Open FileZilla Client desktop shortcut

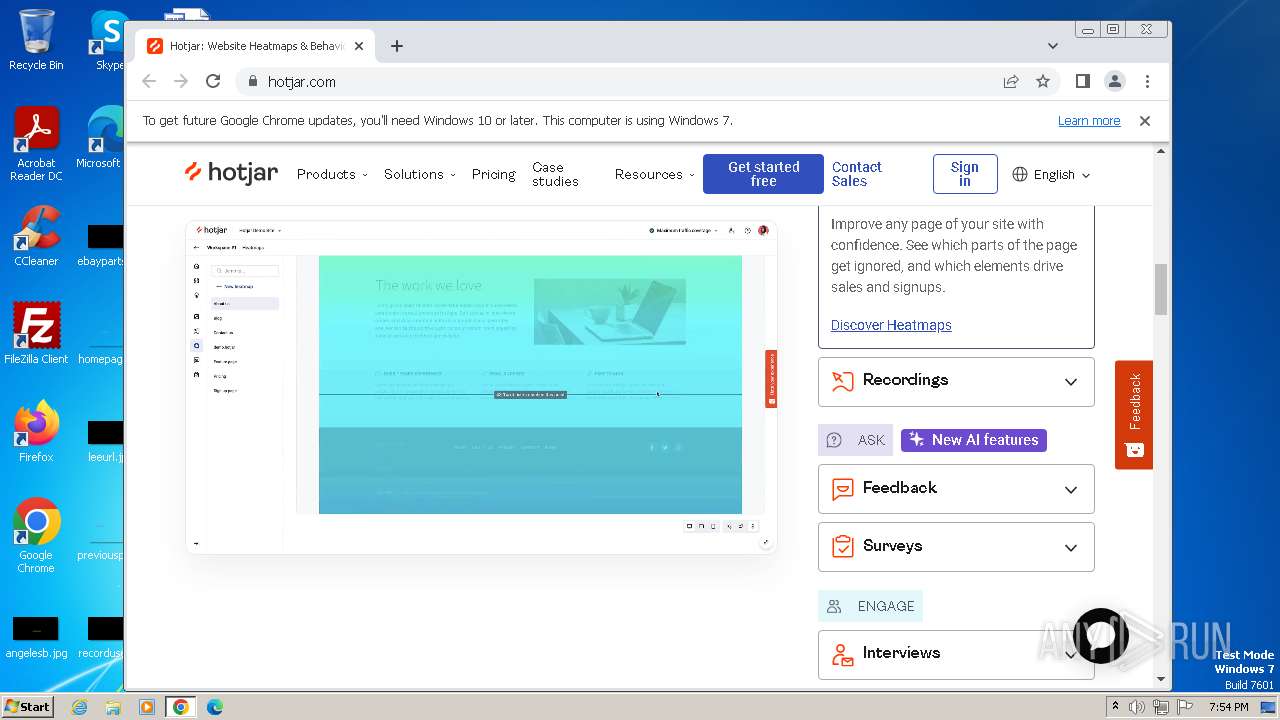point(36,334)
